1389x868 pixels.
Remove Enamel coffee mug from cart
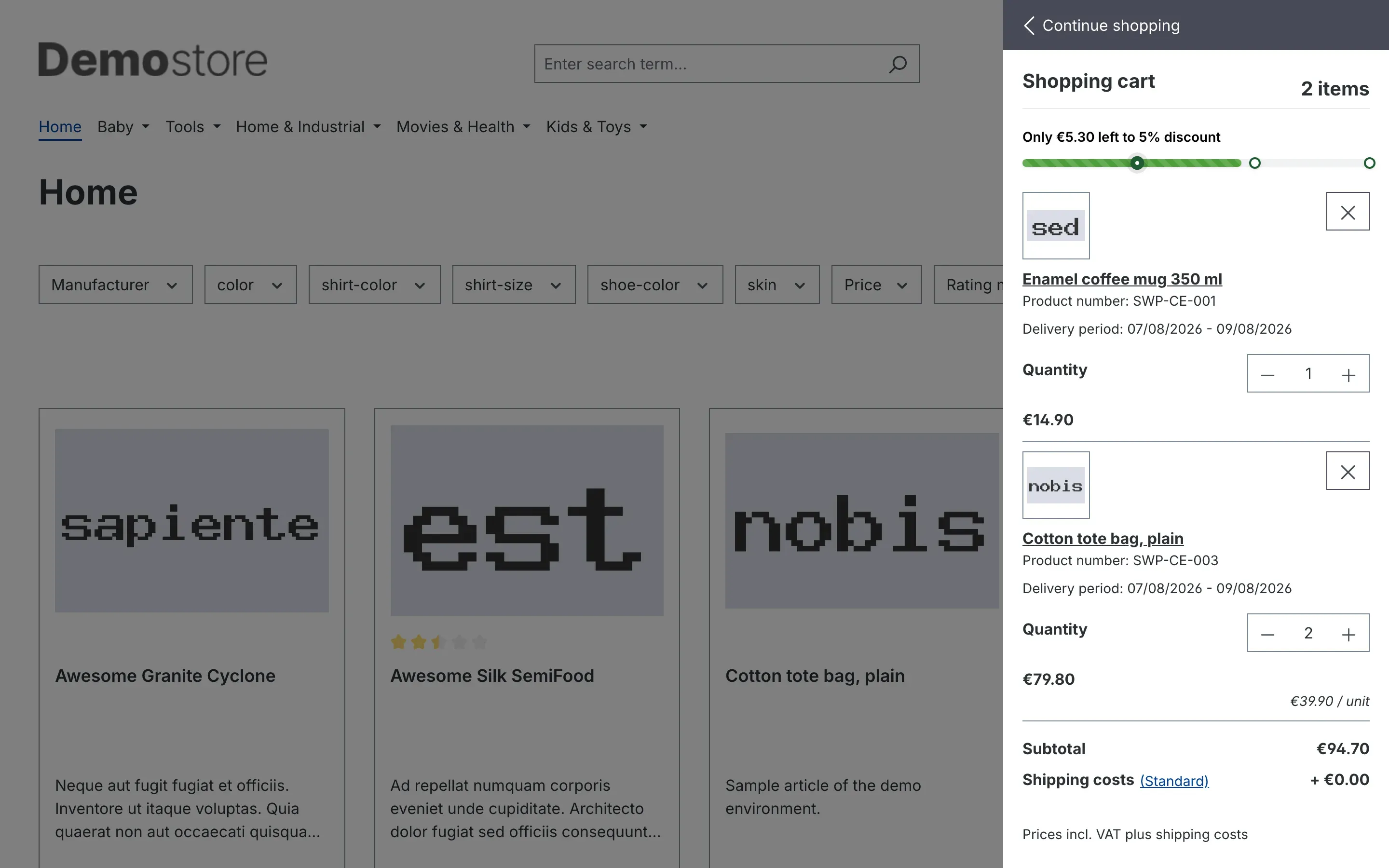1348,211
